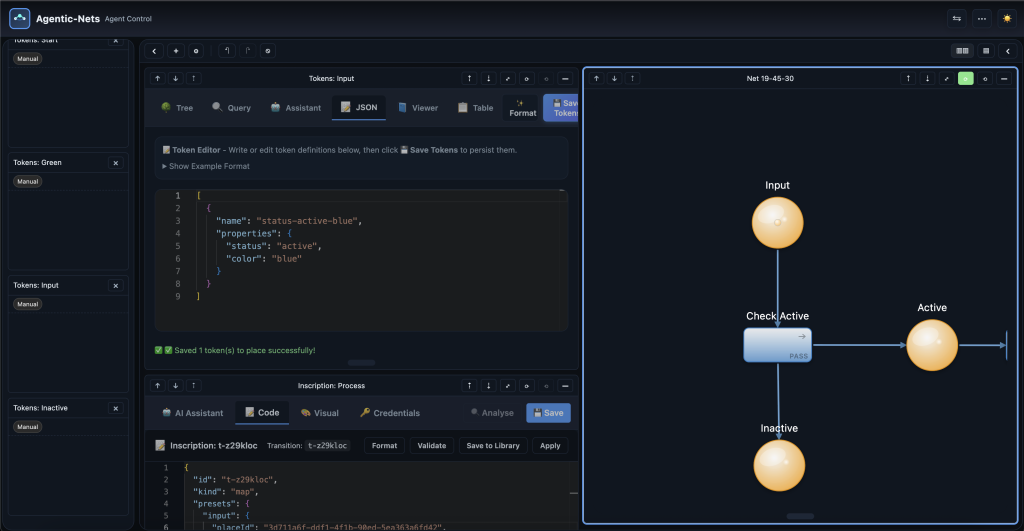
Task: Click the plus icon in the main toolbar
Action: click(x=175, y=50)
